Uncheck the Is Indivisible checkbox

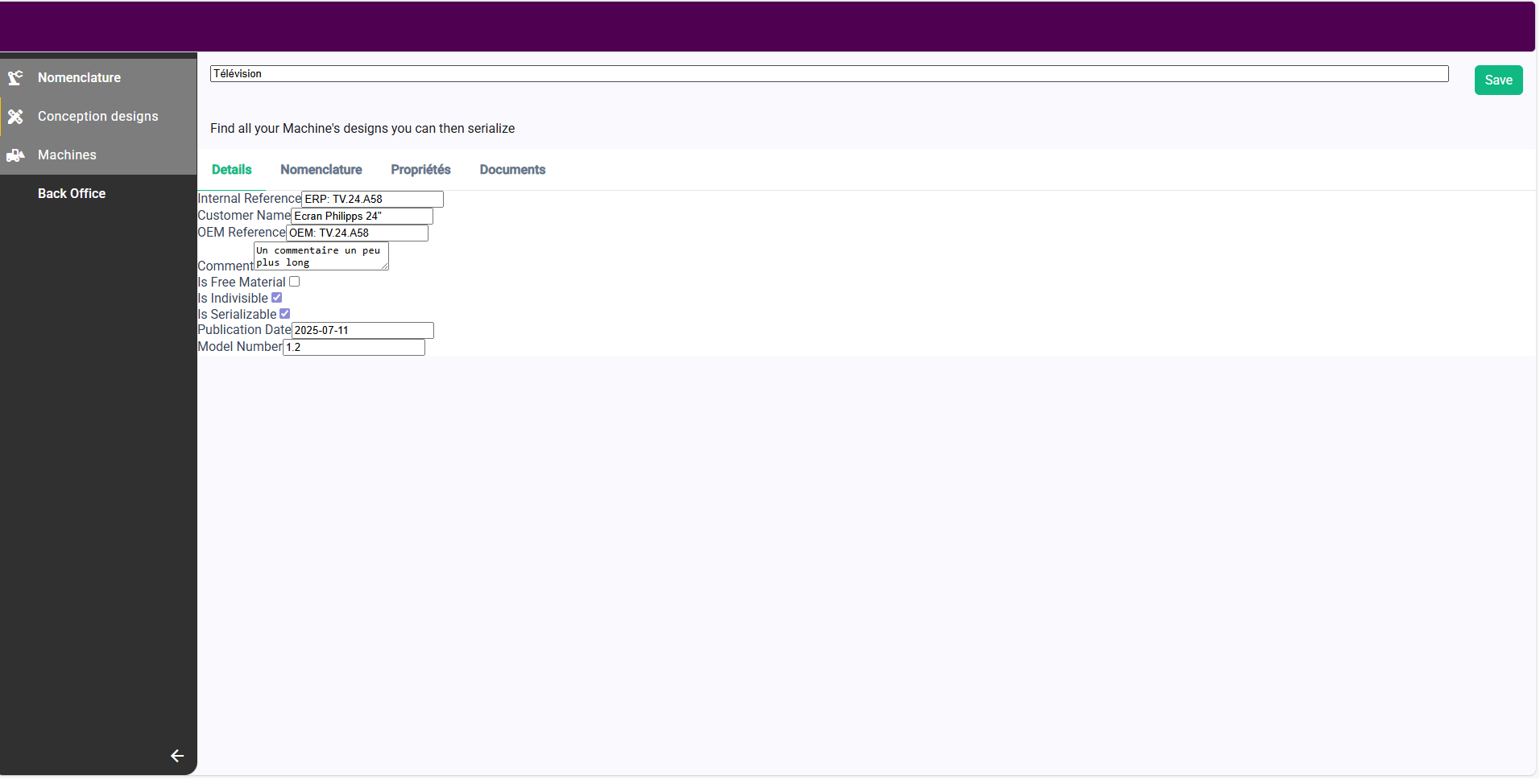tap(277, 298)
